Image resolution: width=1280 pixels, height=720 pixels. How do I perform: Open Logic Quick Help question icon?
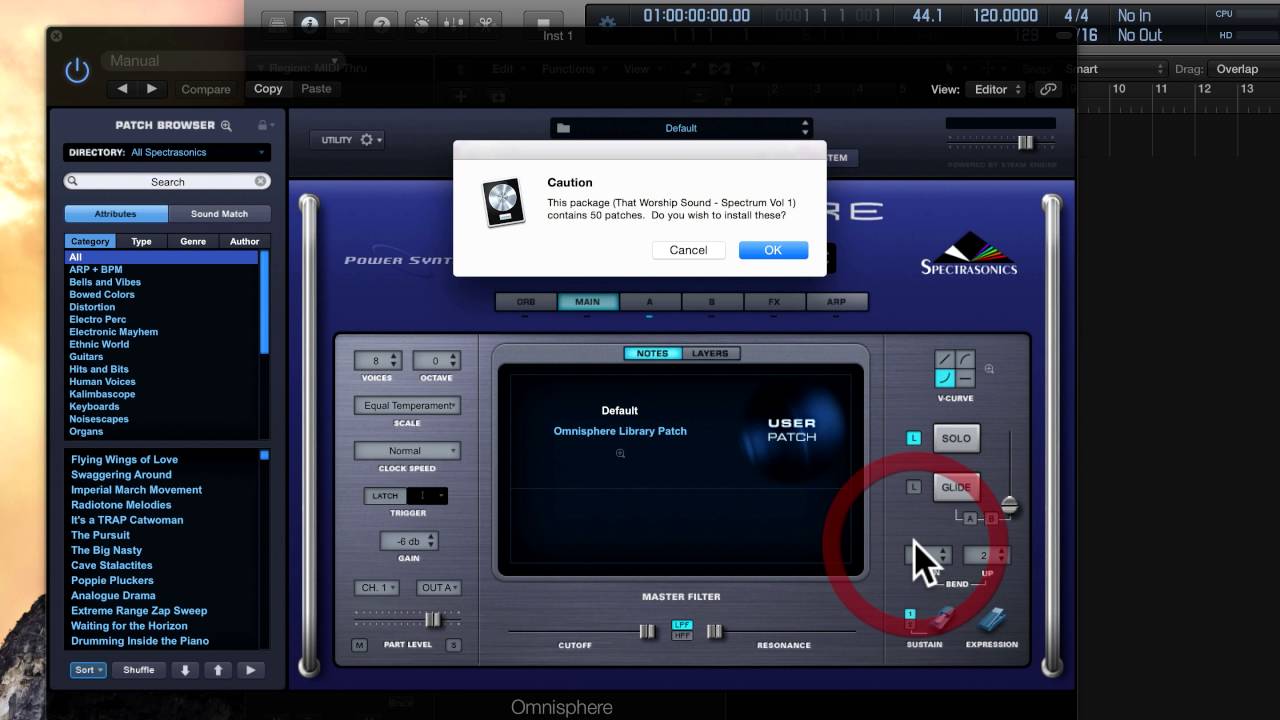point(380,23)
